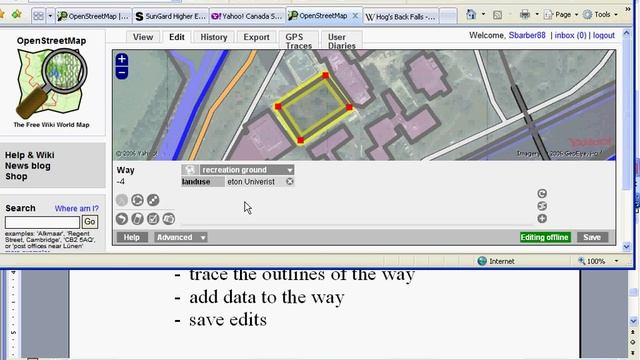The height and width of the screenshot is (360, 640).
Task: Click the greyed-out reverse direction icon
Action: (122, 200)
